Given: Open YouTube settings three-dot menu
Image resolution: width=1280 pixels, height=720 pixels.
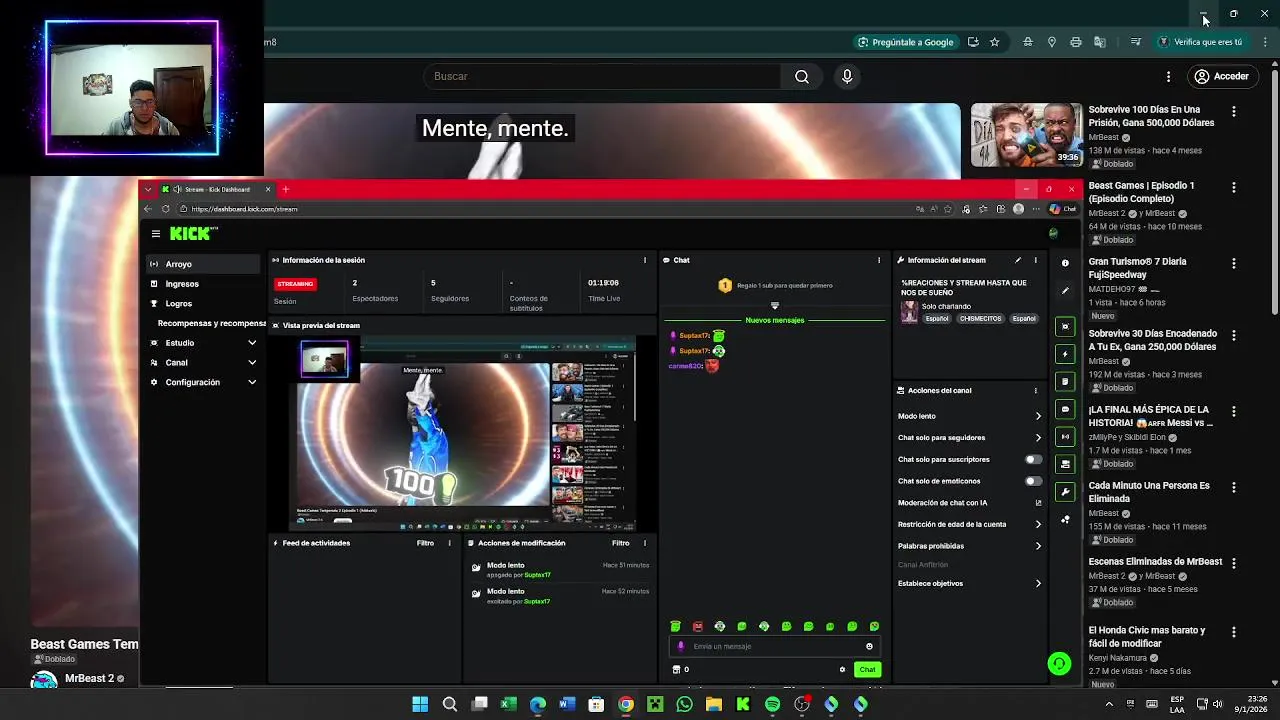Looking at the screenshot, I should (1168, 77).
